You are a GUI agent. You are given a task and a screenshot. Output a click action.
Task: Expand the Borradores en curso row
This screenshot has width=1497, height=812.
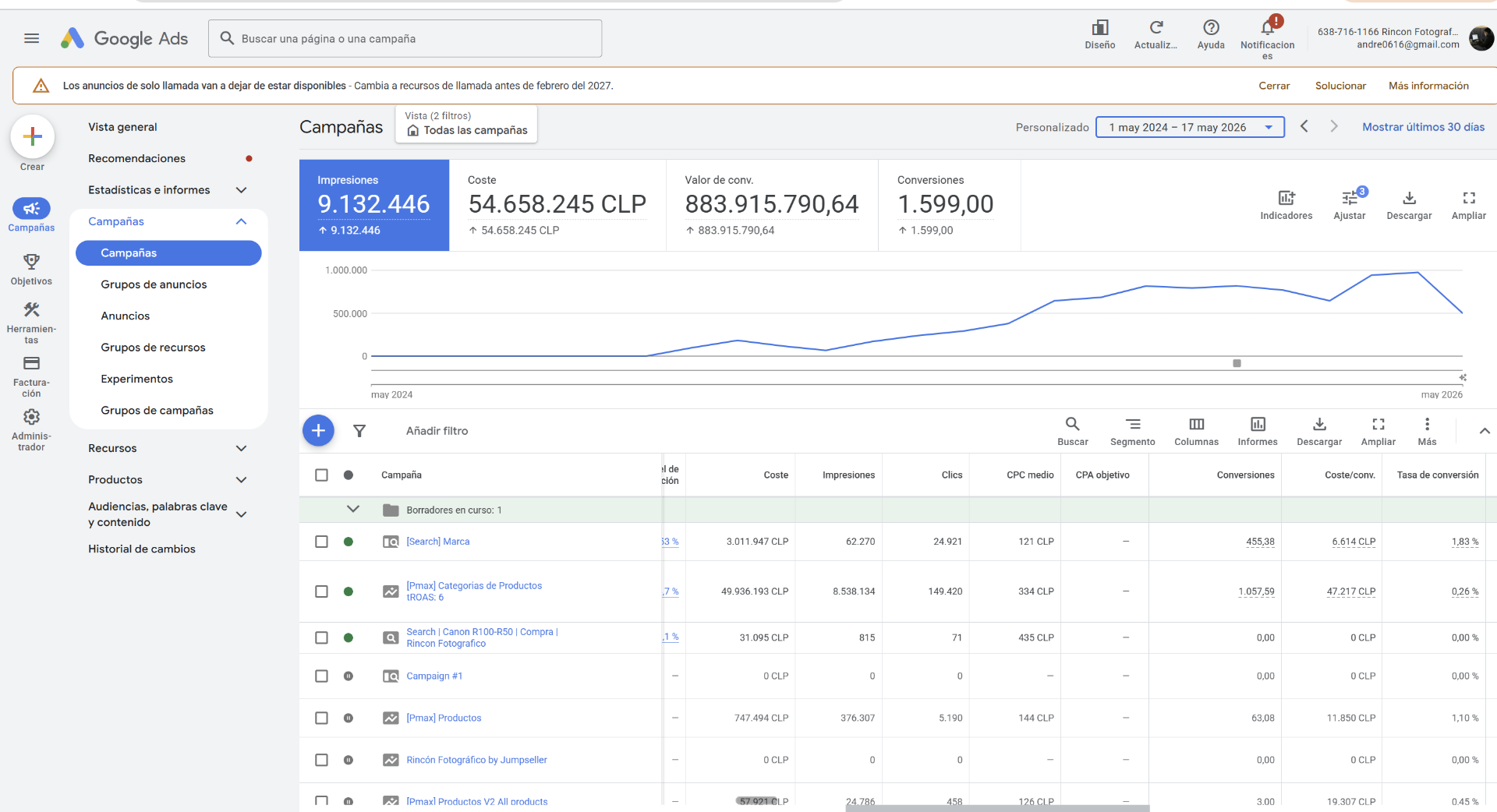pyautogui.click(x=353, y=509)
